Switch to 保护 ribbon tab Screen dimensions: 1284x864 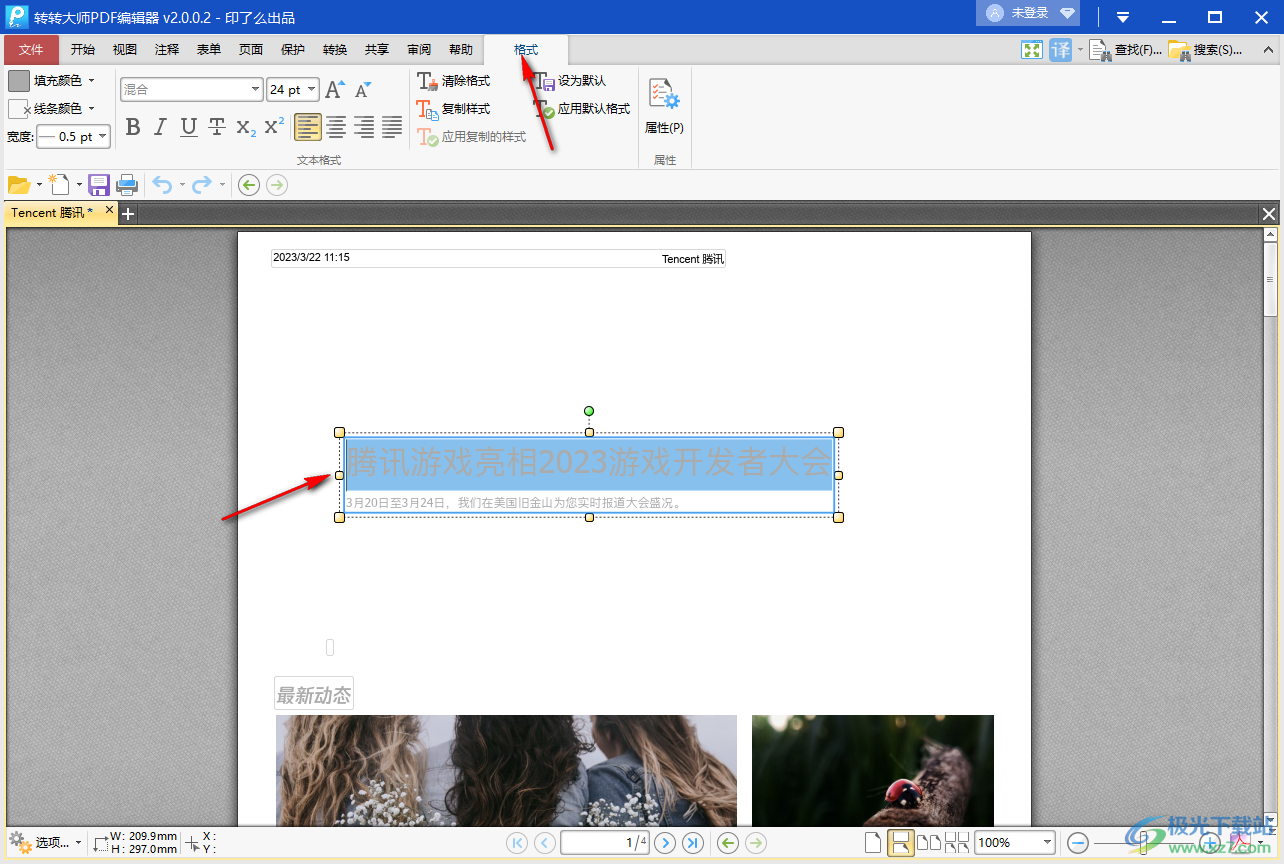coord(293,49)
